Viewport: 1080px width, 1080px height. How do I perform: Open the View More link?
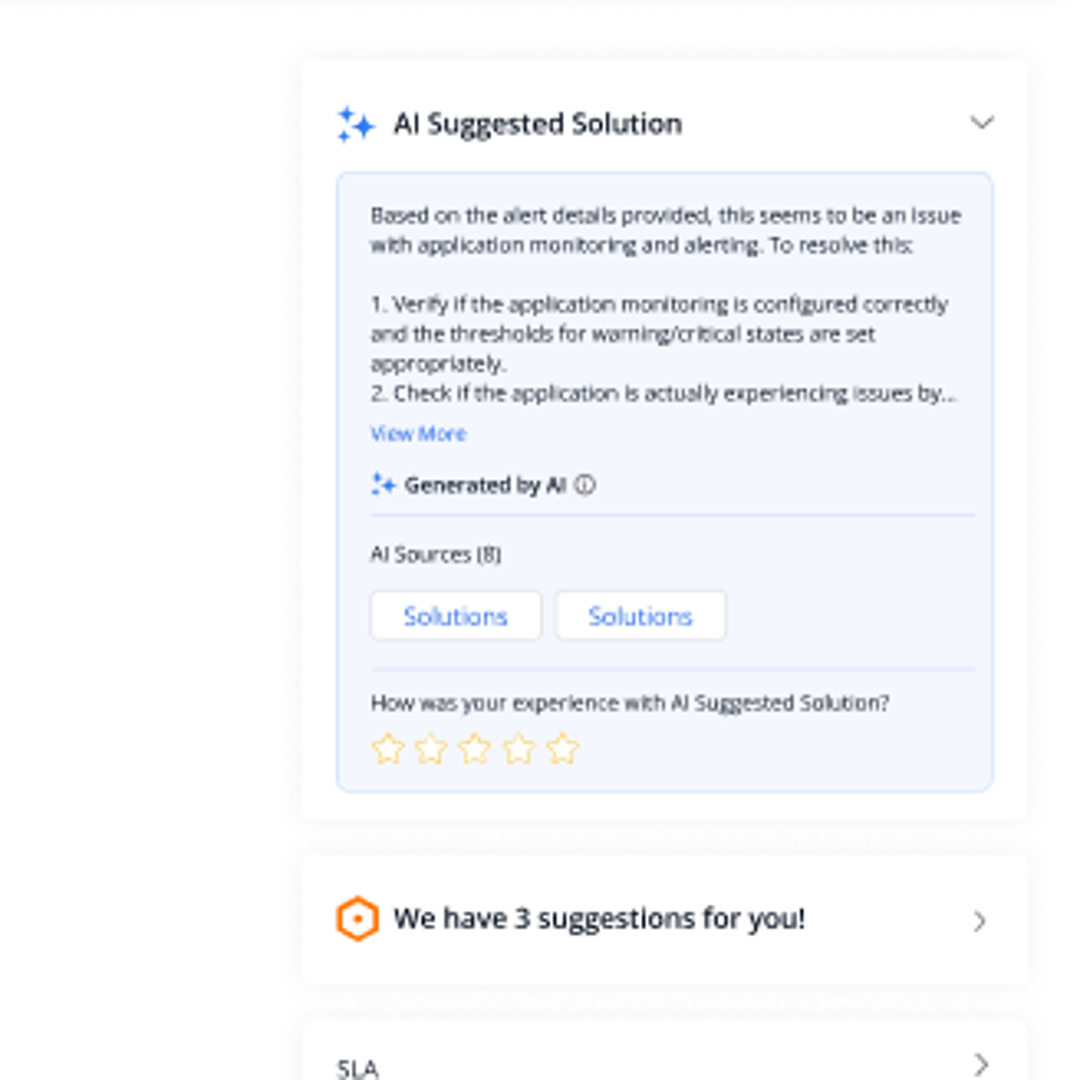pyautogui.click(x=417, y=433)
